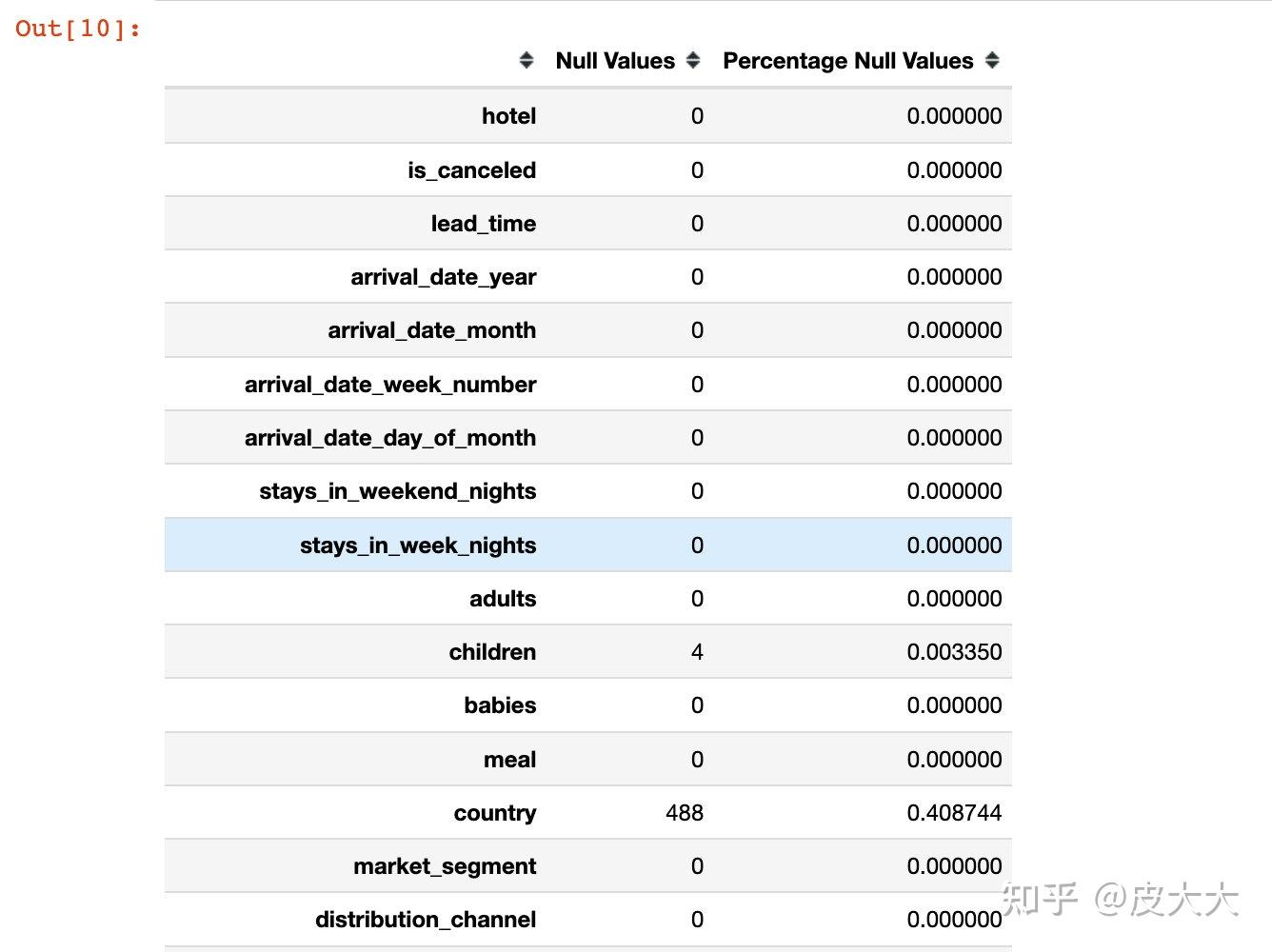Select the arrival_date_month row label
Screen dimensions: 1272x952
(x=431, y=330)
